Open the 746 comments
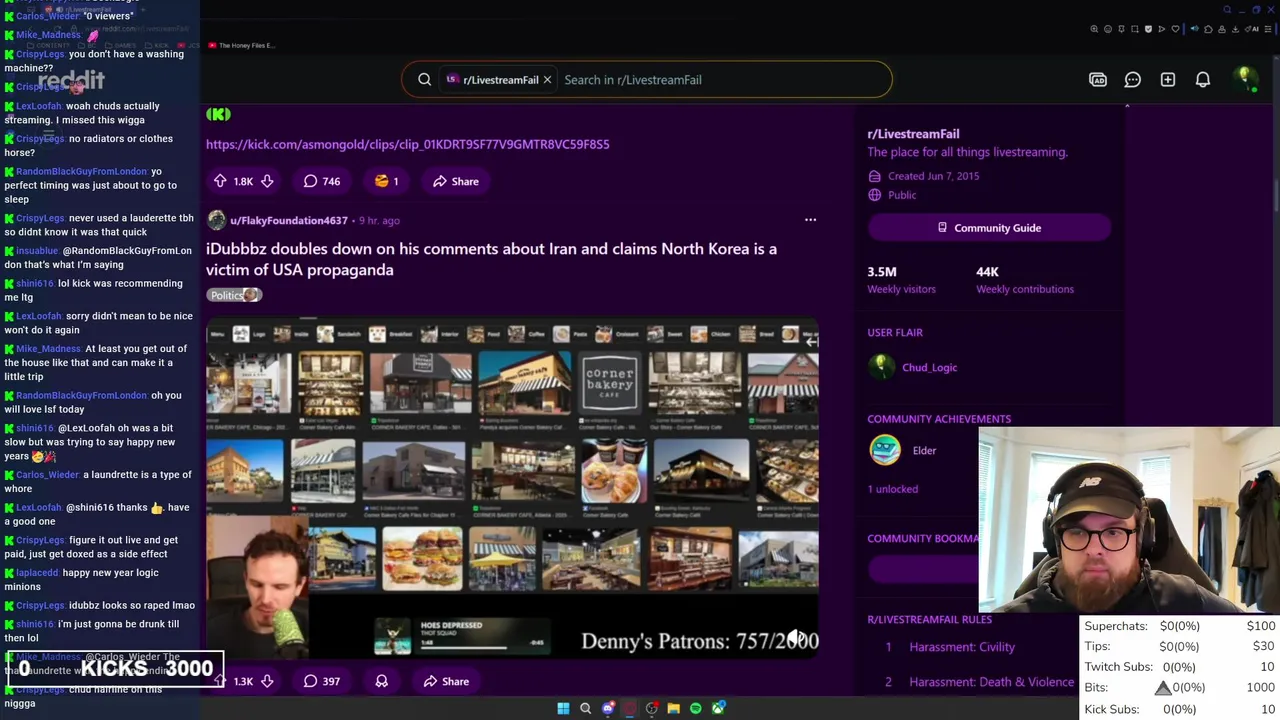This screenshot has width=1280, height=720. [x=322, y=181]
